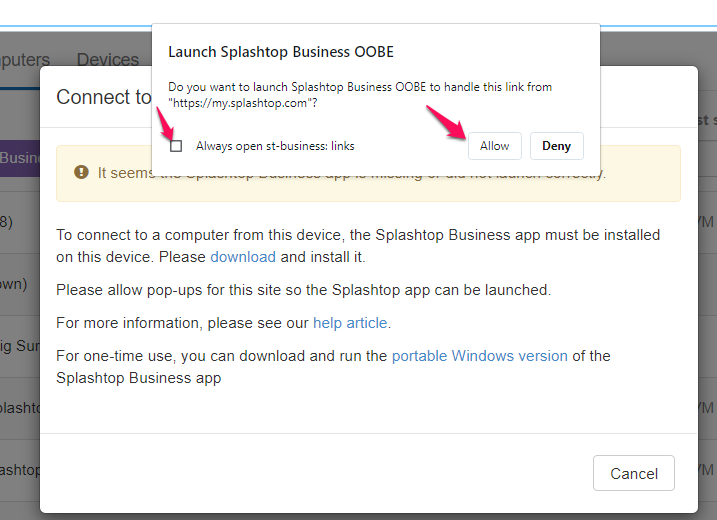The width and height of the screenshot is (717, 520).
Task: Click the yellow "It seems" warning banner
Action: 368,173
